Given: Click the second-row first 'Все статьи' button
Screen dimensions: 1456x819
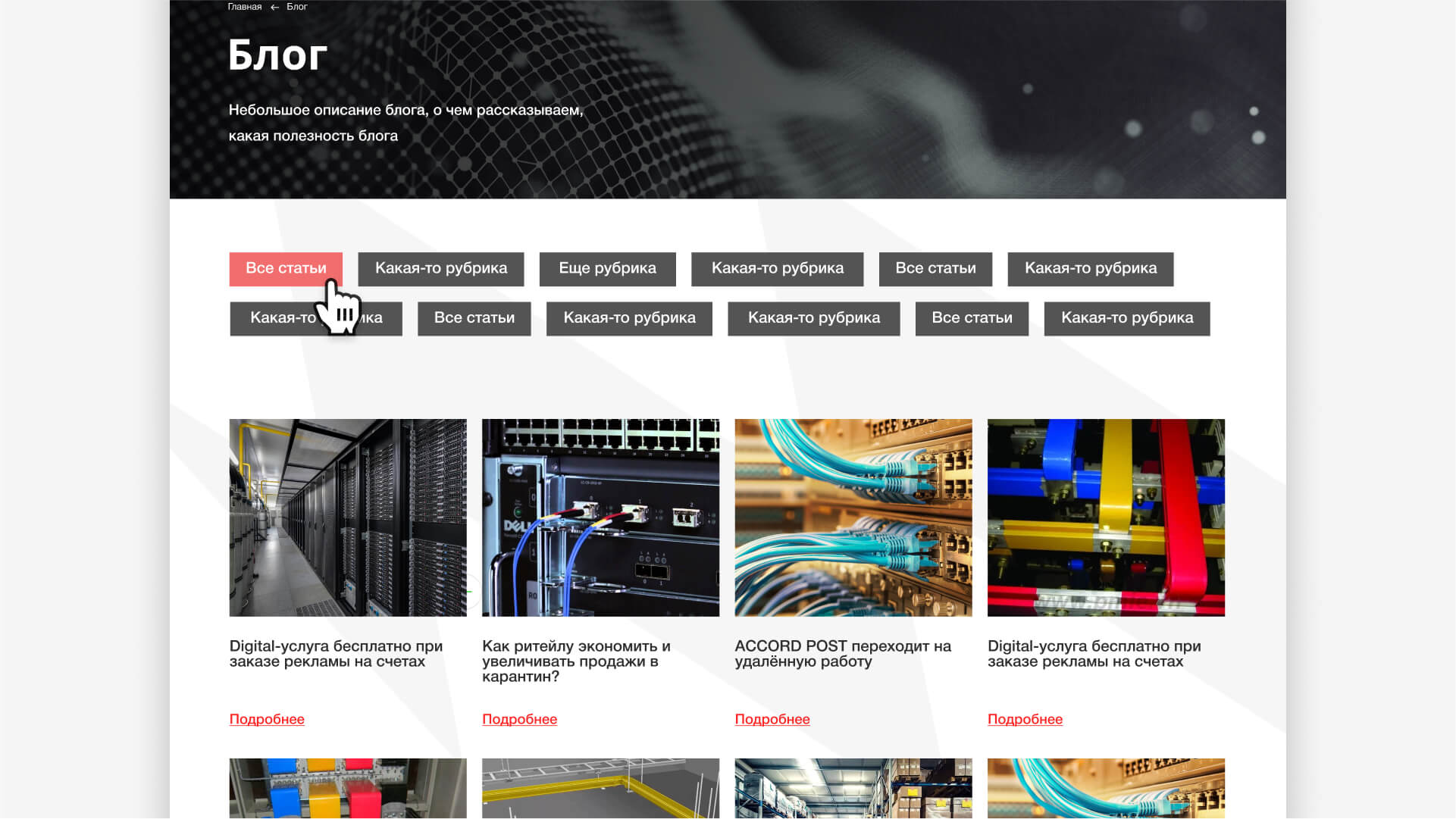Looking at the screenshot, I should (x=474, y=318).
